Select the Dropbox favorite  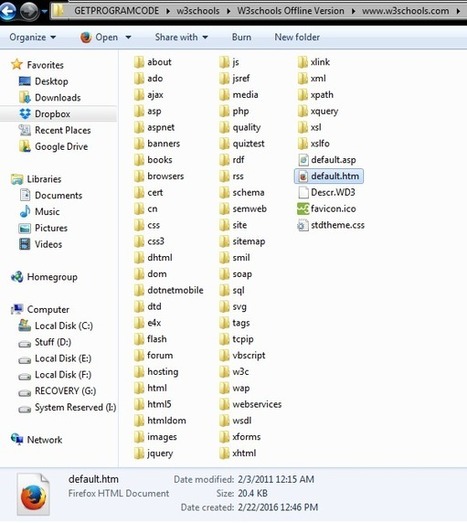coord(45,114)
